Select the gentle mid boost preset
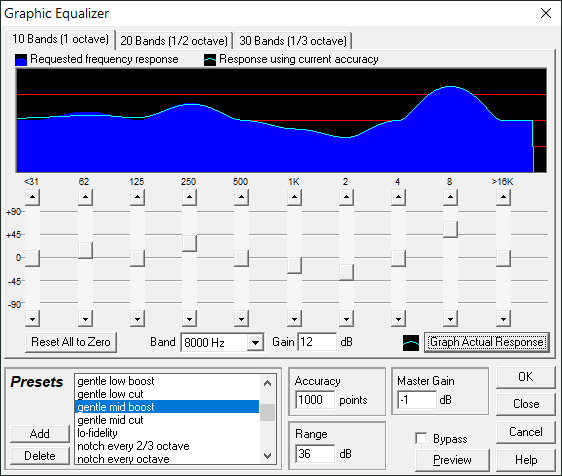This screenshot has width=562, height=476. point(167,407)
